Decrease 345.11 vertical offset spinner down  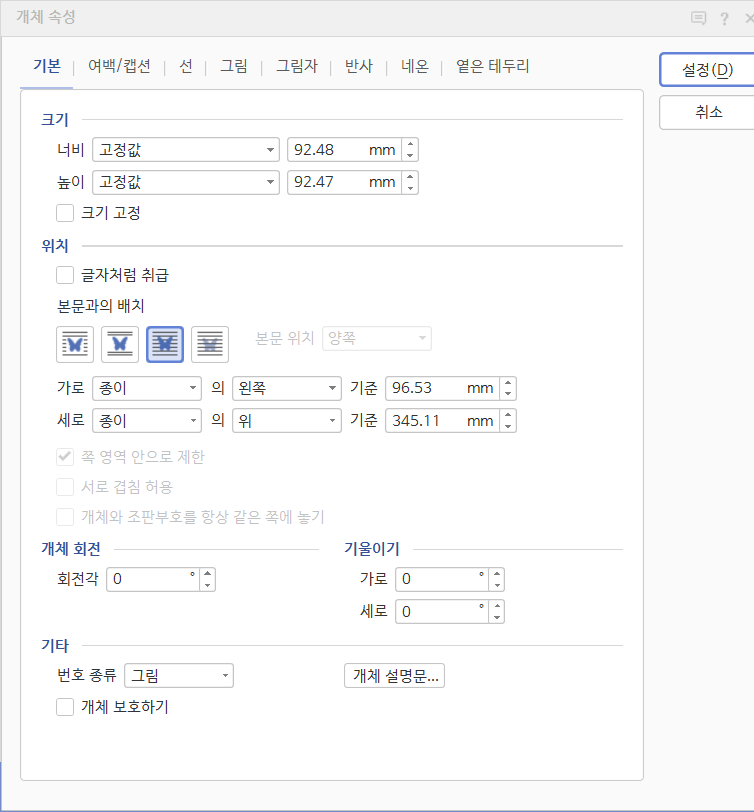[x=508, y=426]
